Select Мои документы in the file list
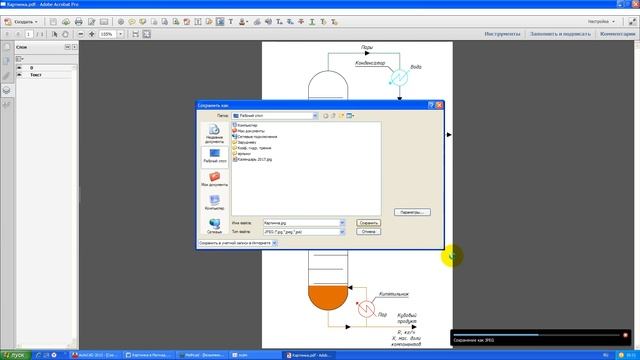This screenshot has width=640, height=360. [x=249, y=131]
